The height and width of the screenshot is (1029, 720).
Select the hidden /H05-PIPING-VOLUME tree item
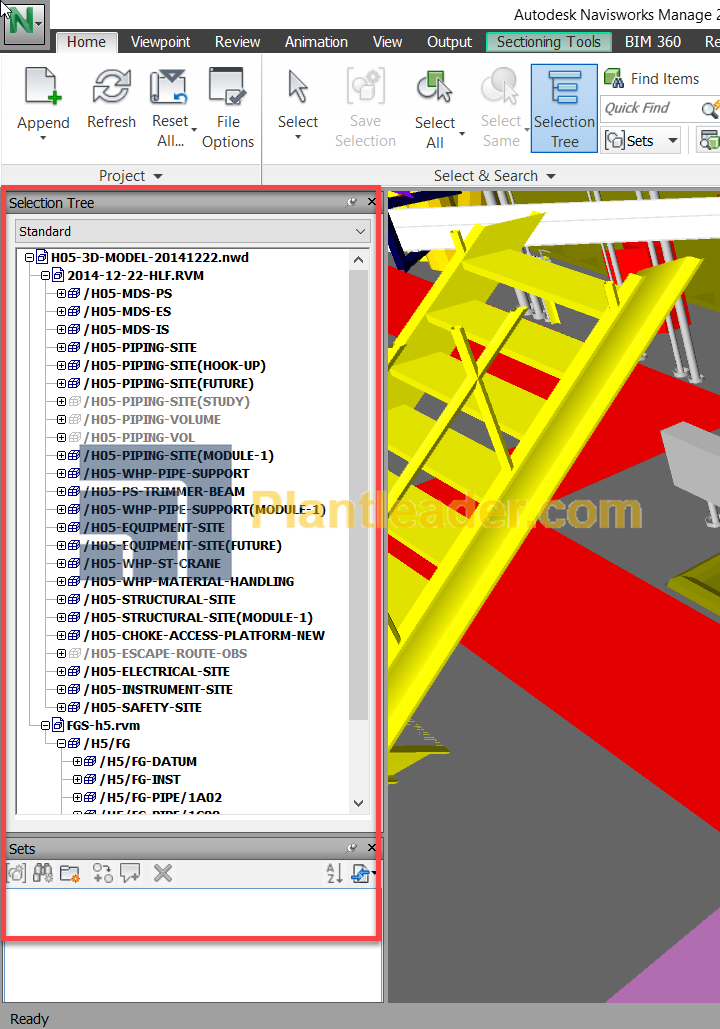[152, 419]
